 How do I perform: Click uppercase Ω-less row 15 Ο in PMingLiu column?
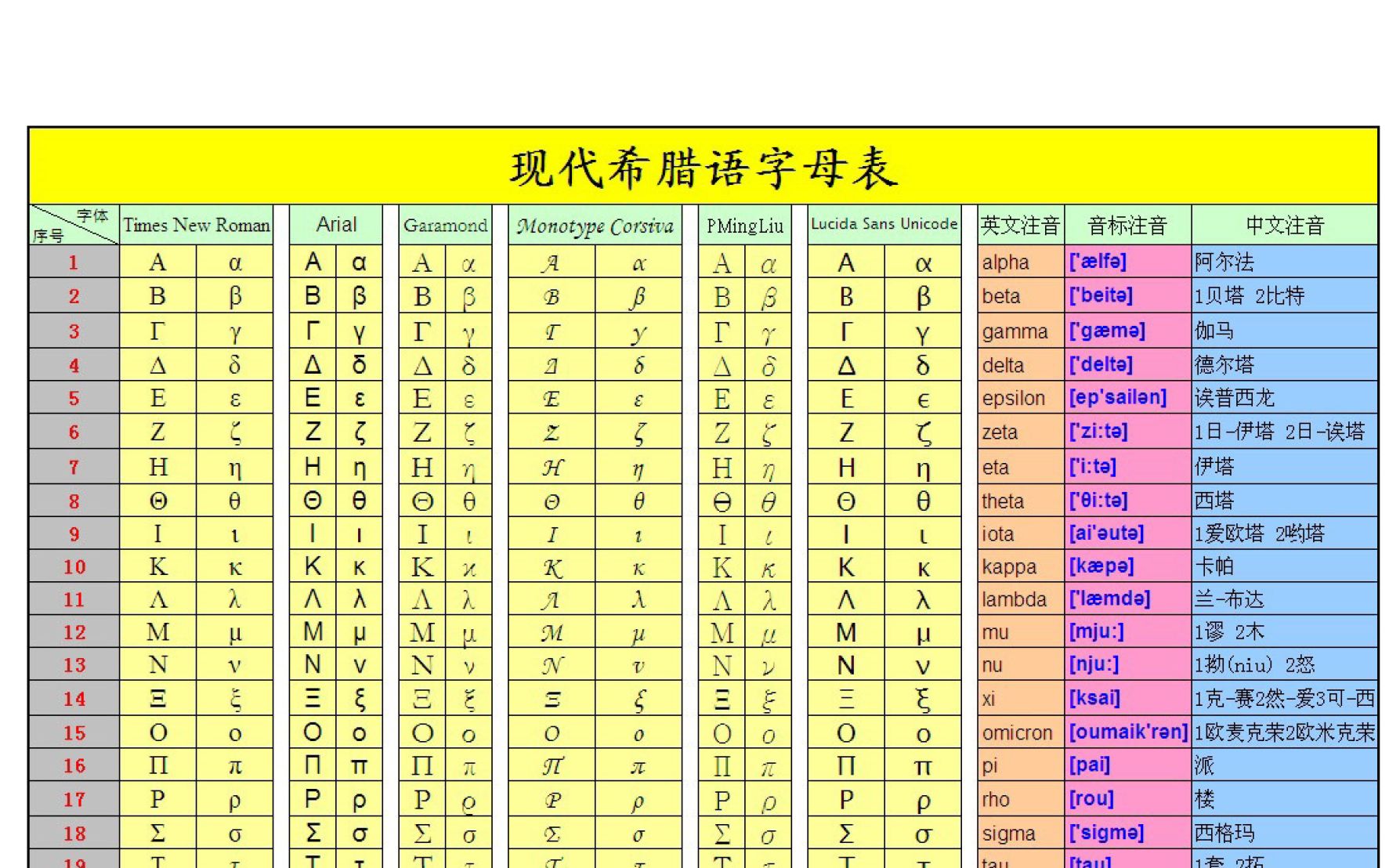point(722,732)
